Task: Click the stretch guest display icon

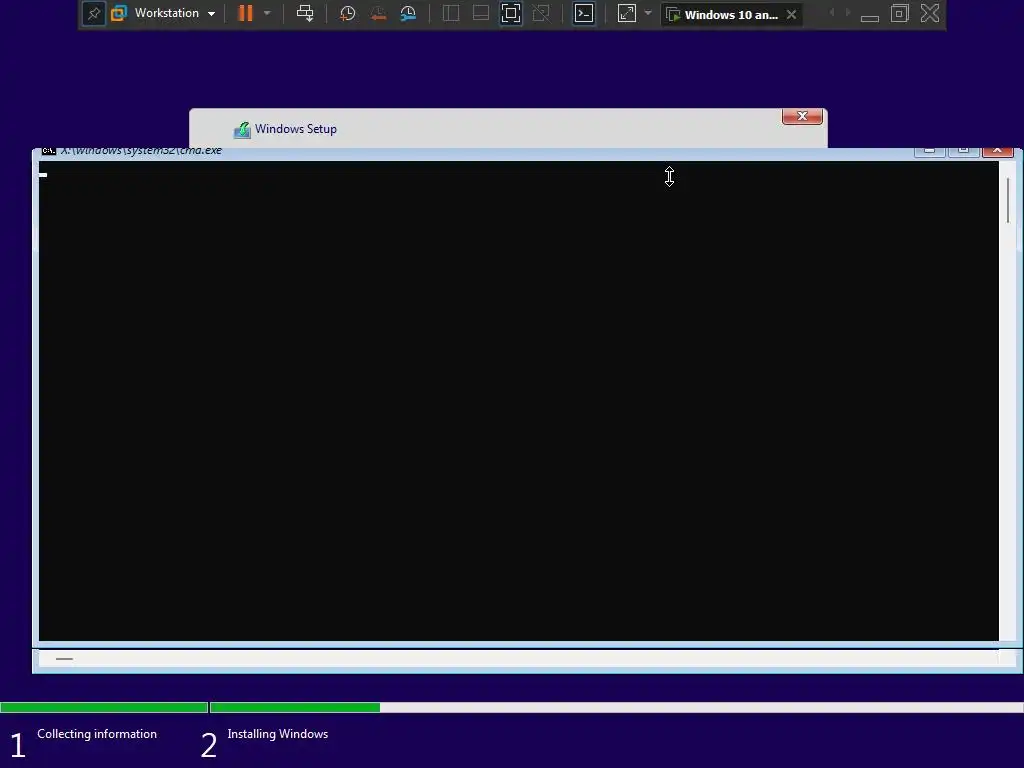Action: coord(626,13)
